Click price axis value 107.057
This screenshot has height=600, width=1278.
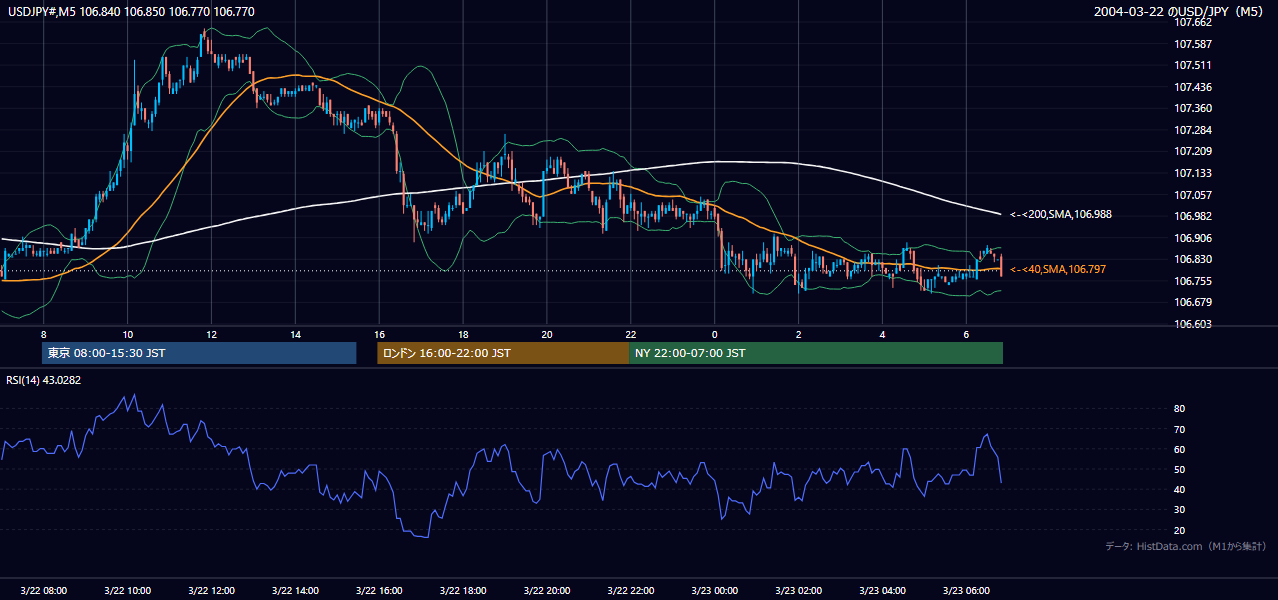coord(1194,195)
